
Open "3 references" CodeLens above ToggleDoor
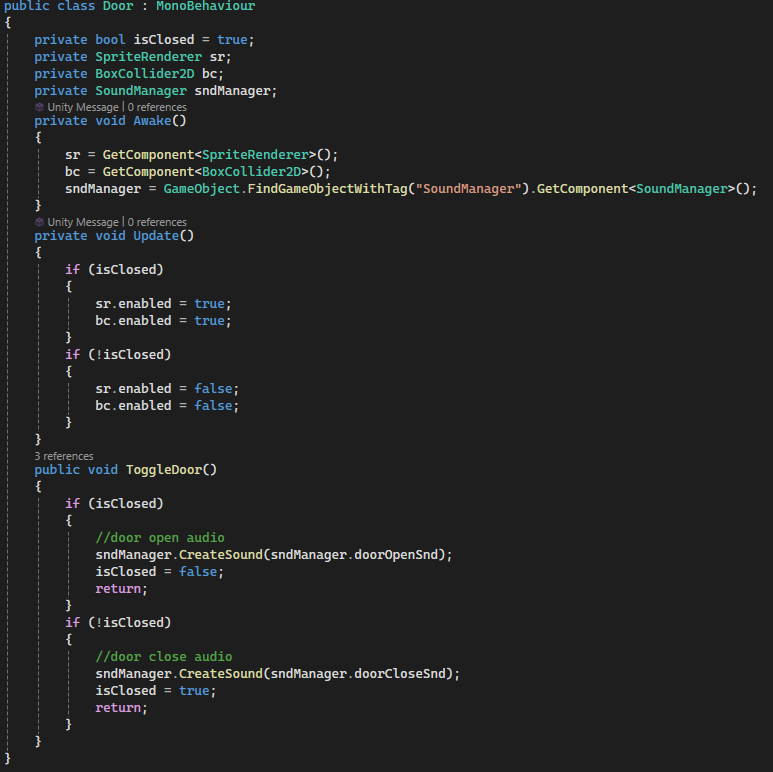point(64,456)
